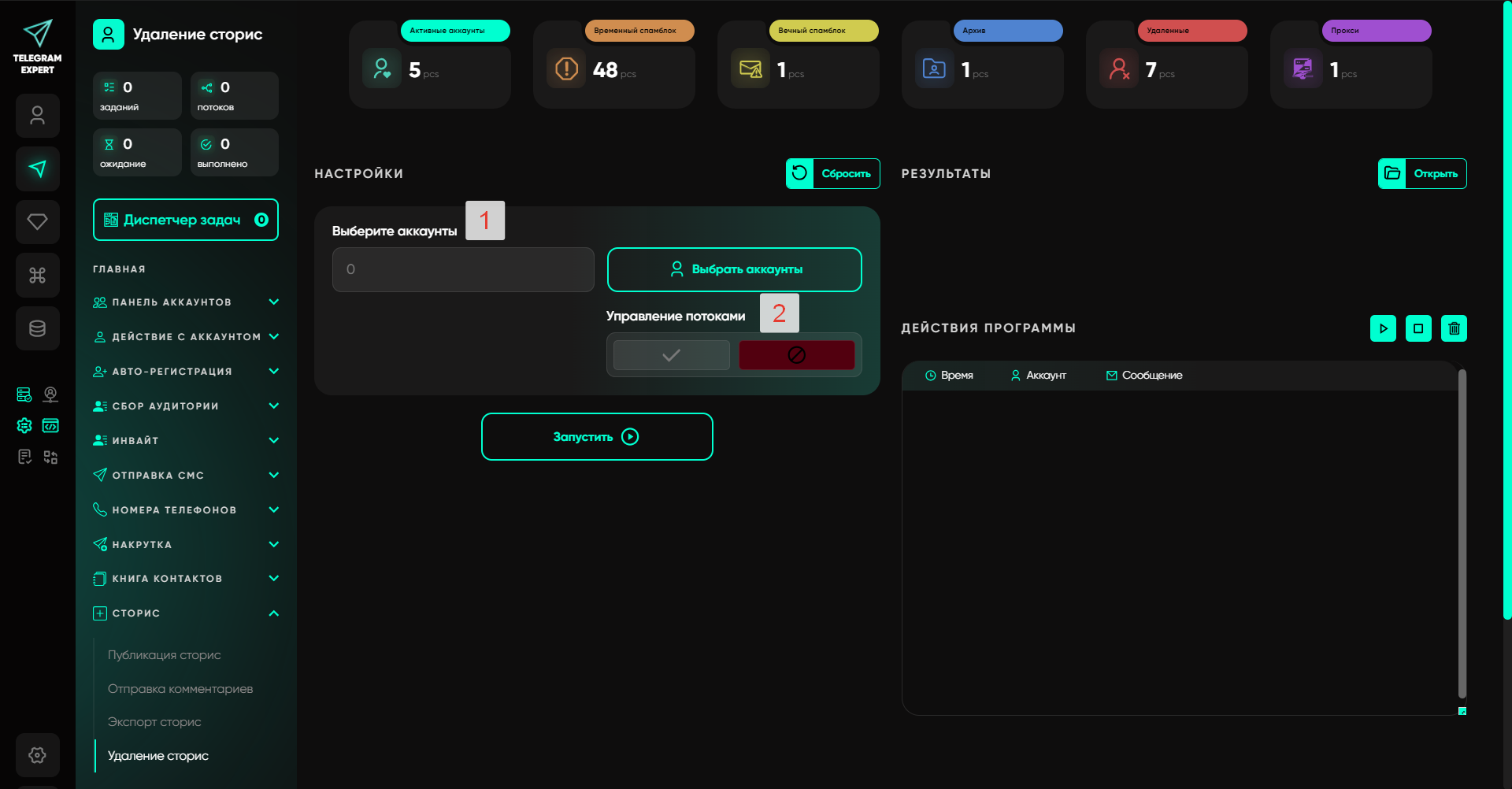Open the diamond icon section in sidebar

37,222
